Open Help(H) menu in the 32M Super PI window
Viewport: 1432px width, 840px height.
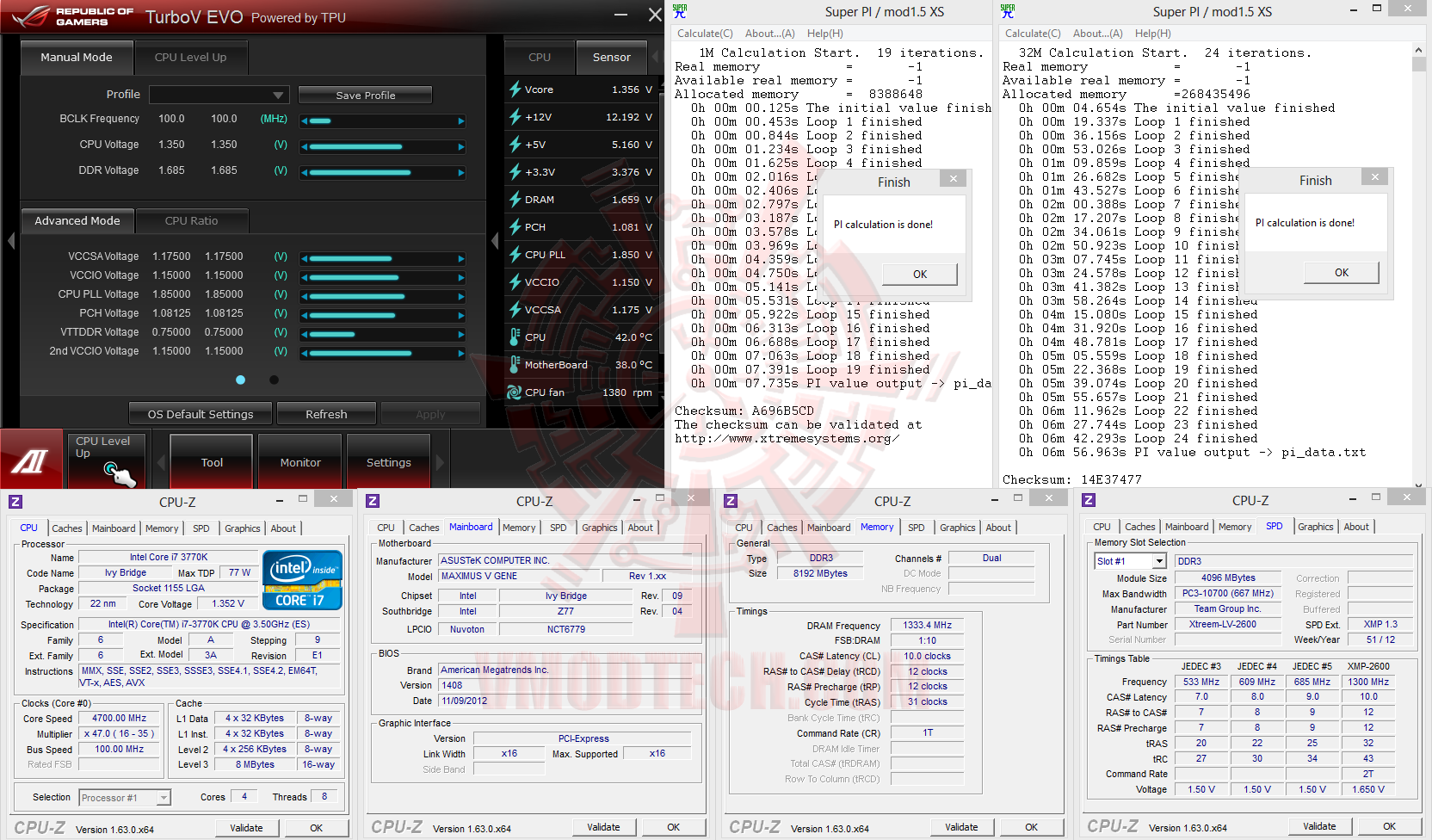(1152, 34)
